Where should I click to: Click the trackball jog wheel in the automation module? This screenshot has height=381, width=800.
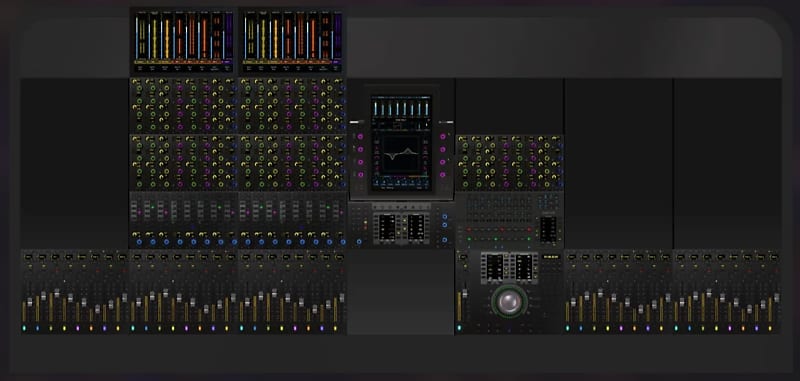click(x=509, y=302)
